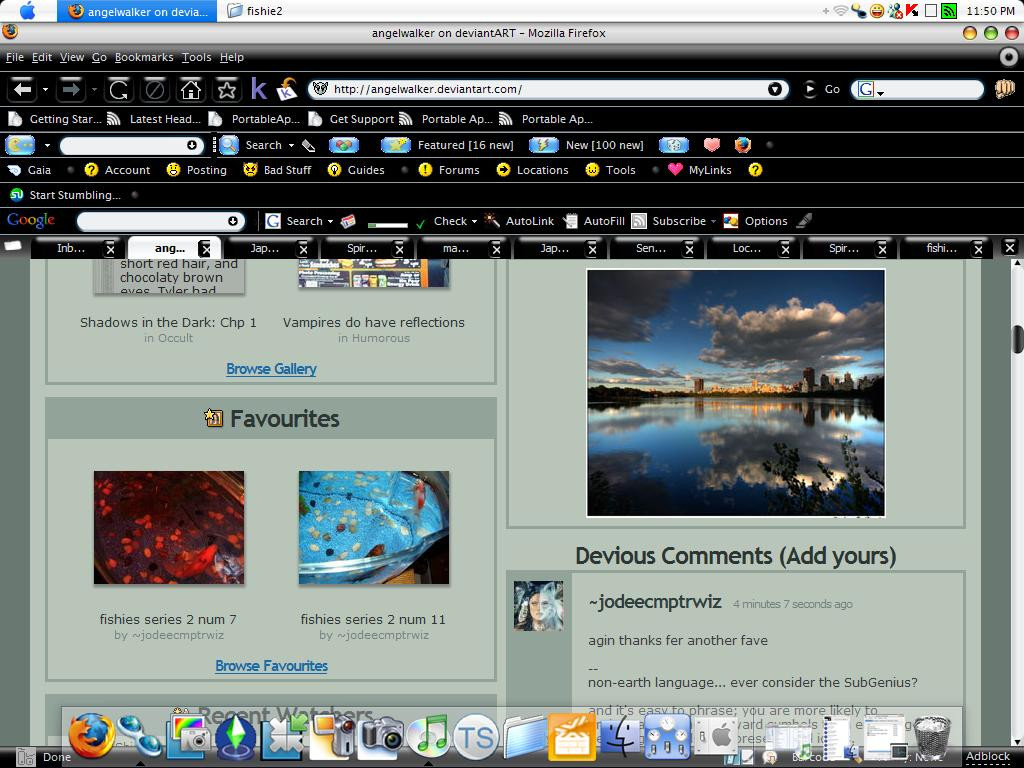This screenshot has height=768, width=1024.
Task: Open Finder face icon in dock
Action: point(620,738)
